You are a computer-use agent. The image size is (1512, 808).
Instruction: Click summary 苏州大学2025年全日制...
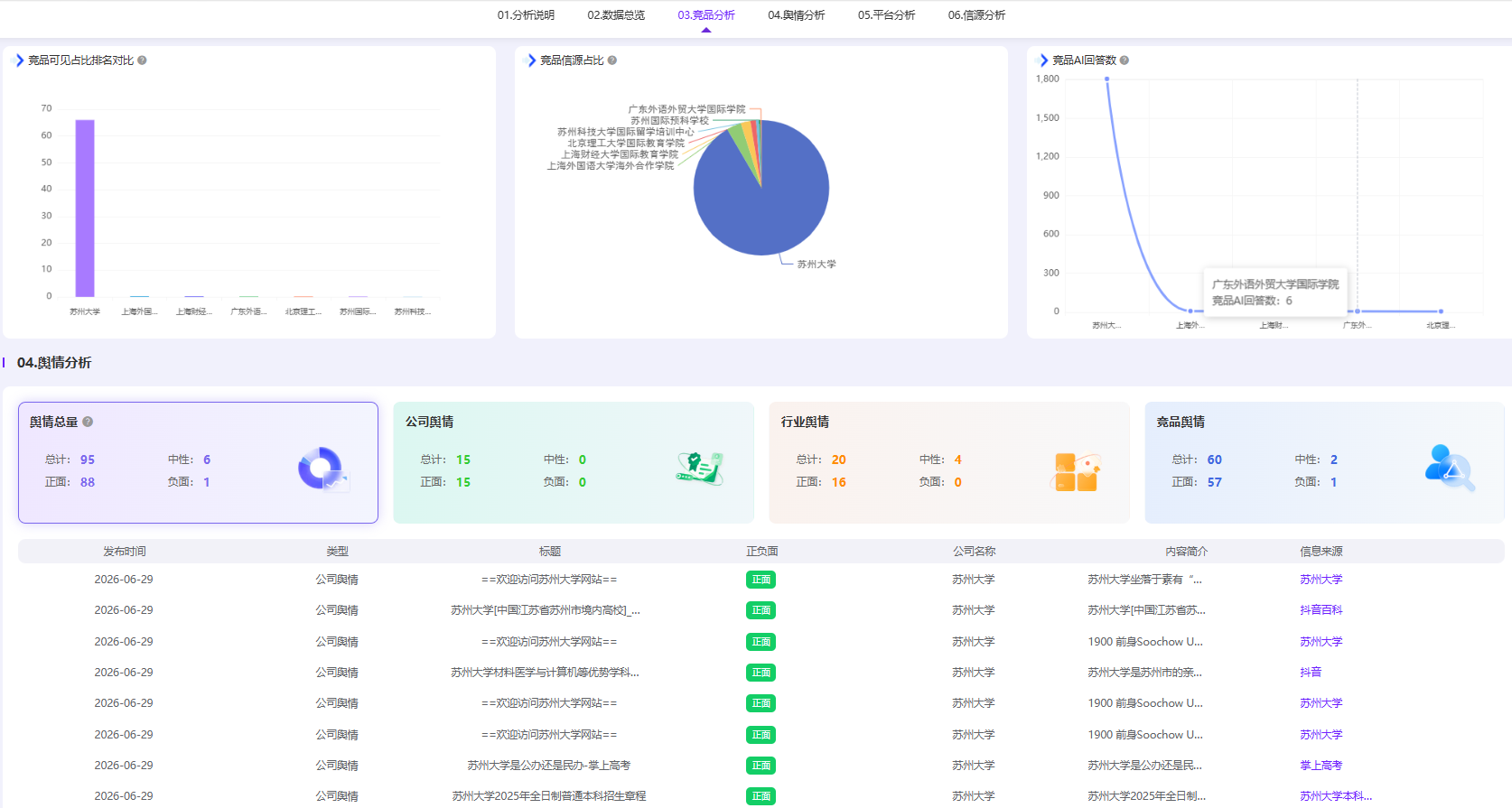[x=1146, y=796]
